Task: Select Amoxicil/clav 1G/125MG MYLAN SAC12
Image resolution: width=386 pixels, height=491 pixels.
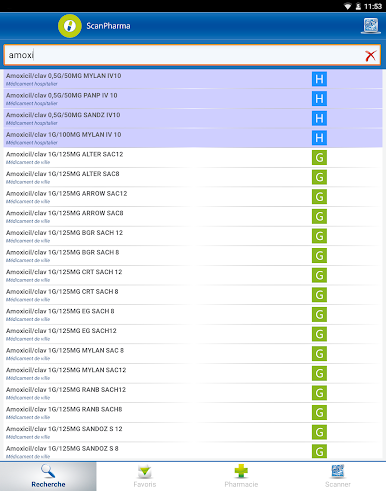Action: click(x=193, y=373)
